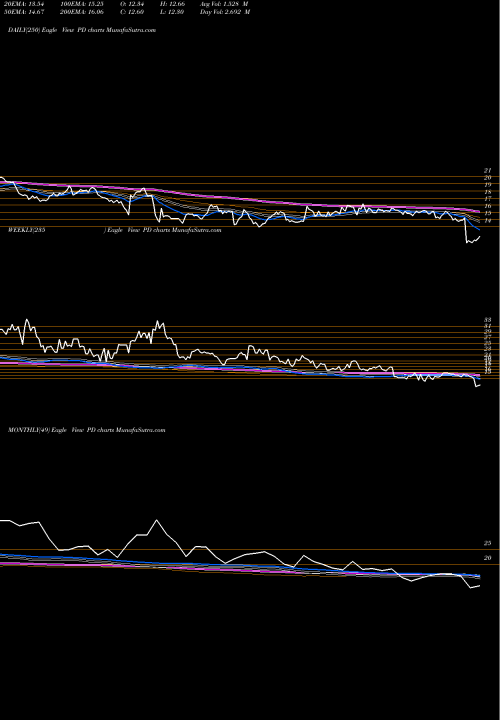The image size is (500, 720).
Task: Select the Low price L: value
Action: point(172,12)
